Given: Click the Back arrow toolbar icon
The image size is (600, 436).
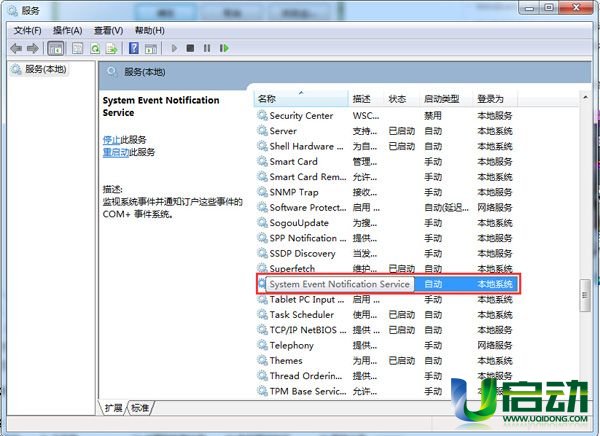Looking at the screenshot, I should coord(16,47).
